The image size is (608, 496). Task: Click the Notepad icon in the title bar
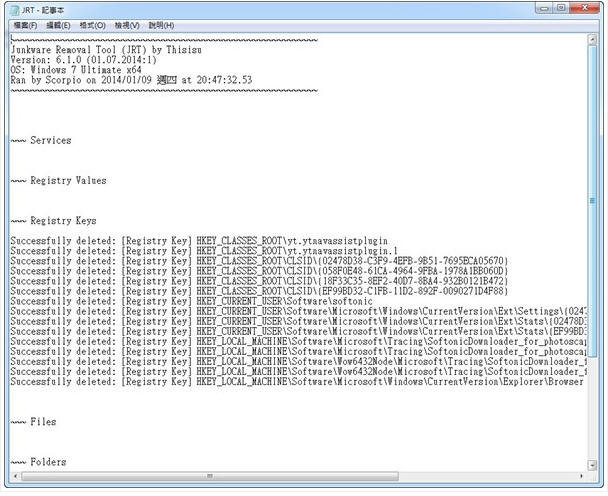tap(14, 10)
